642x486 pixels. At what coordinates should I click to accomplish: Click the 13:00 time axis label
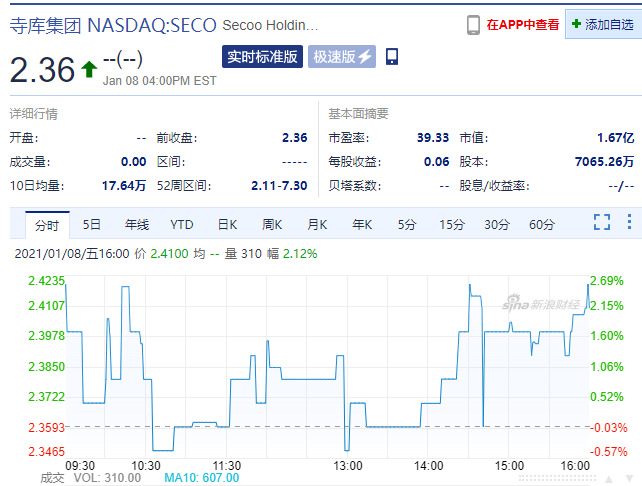[348, 466]
